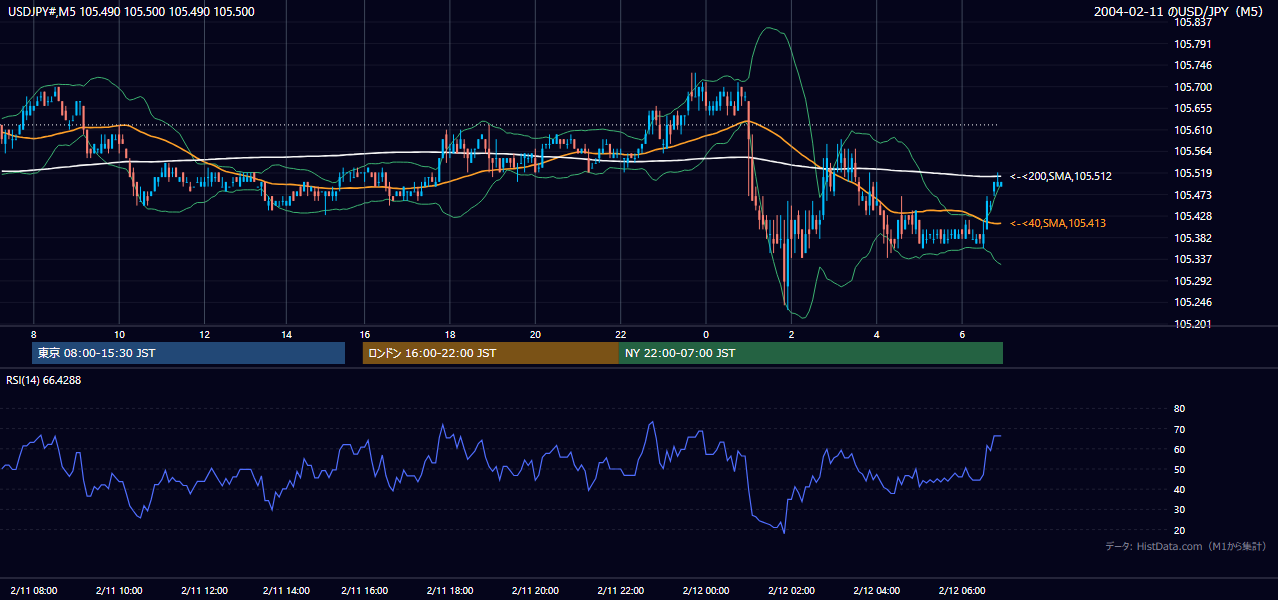The height and width of the screenshot is (600, 1278).
Task: Click the 2/12 04:00 time label
Action: (x=877, y=590)
